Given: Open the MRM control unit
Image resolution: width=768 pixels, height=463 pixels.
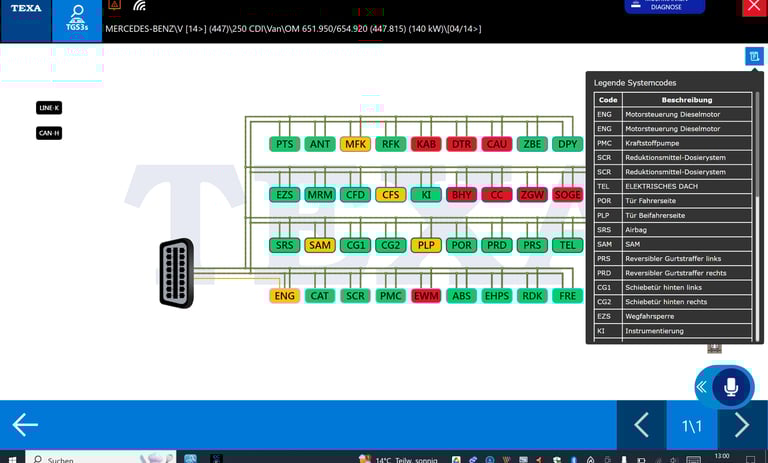Looking at the screenshot, I should [x=320, y=195].
